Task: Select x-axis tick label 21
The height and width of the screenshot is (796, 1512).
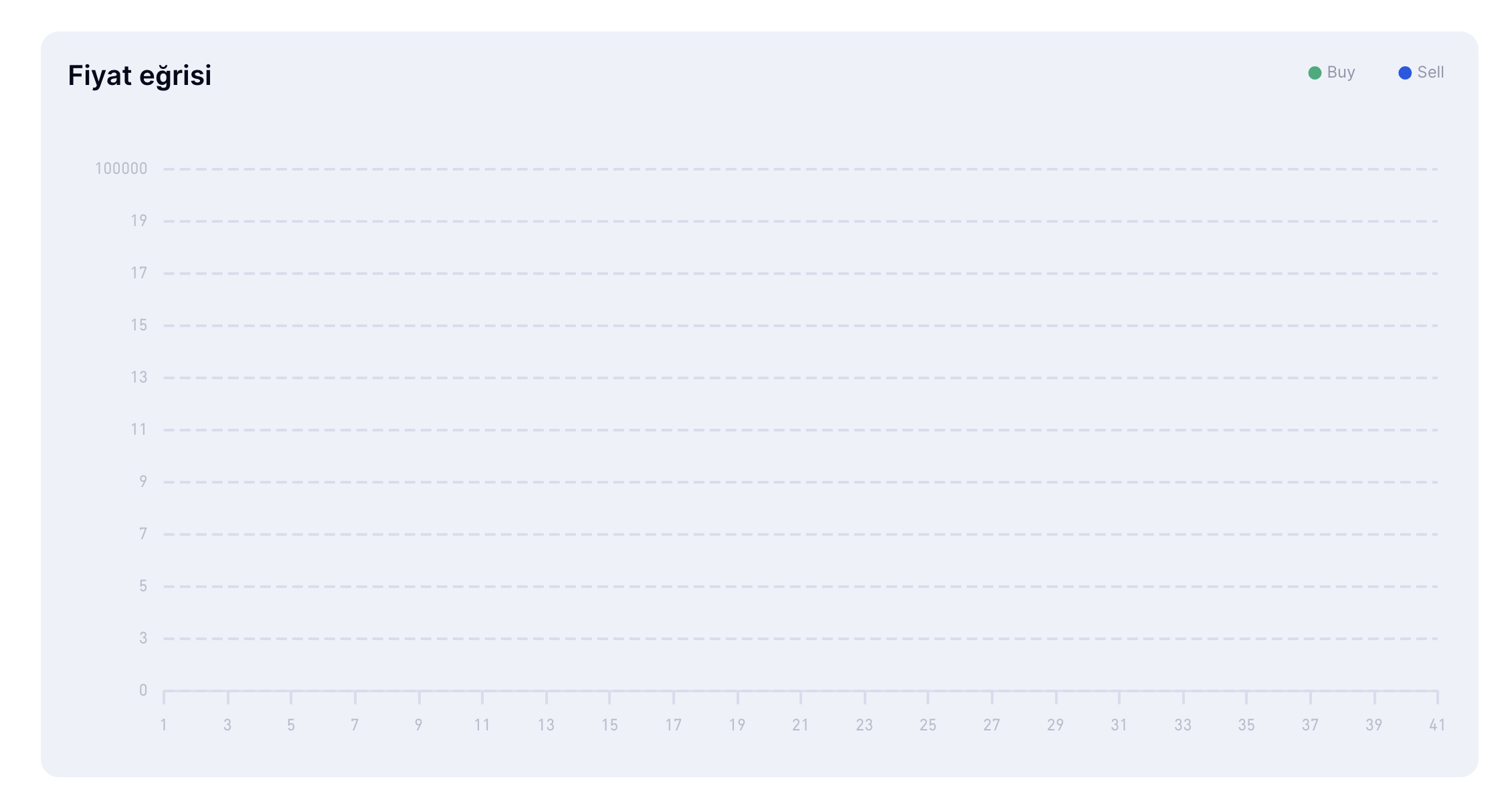Action: (801, 725)
